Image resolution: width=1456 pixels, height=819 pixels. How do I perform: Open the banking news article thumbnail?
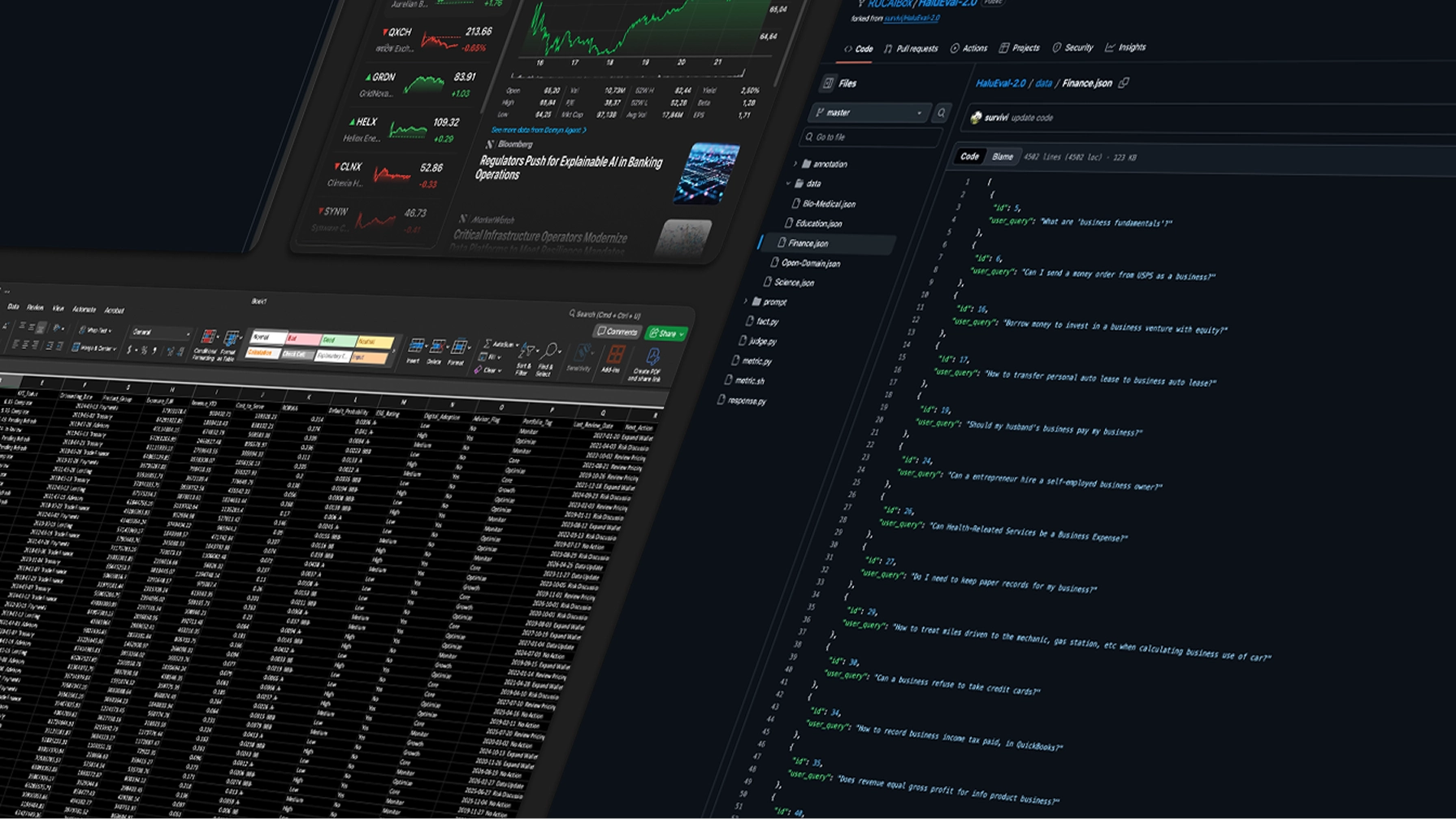coord(706,173)
